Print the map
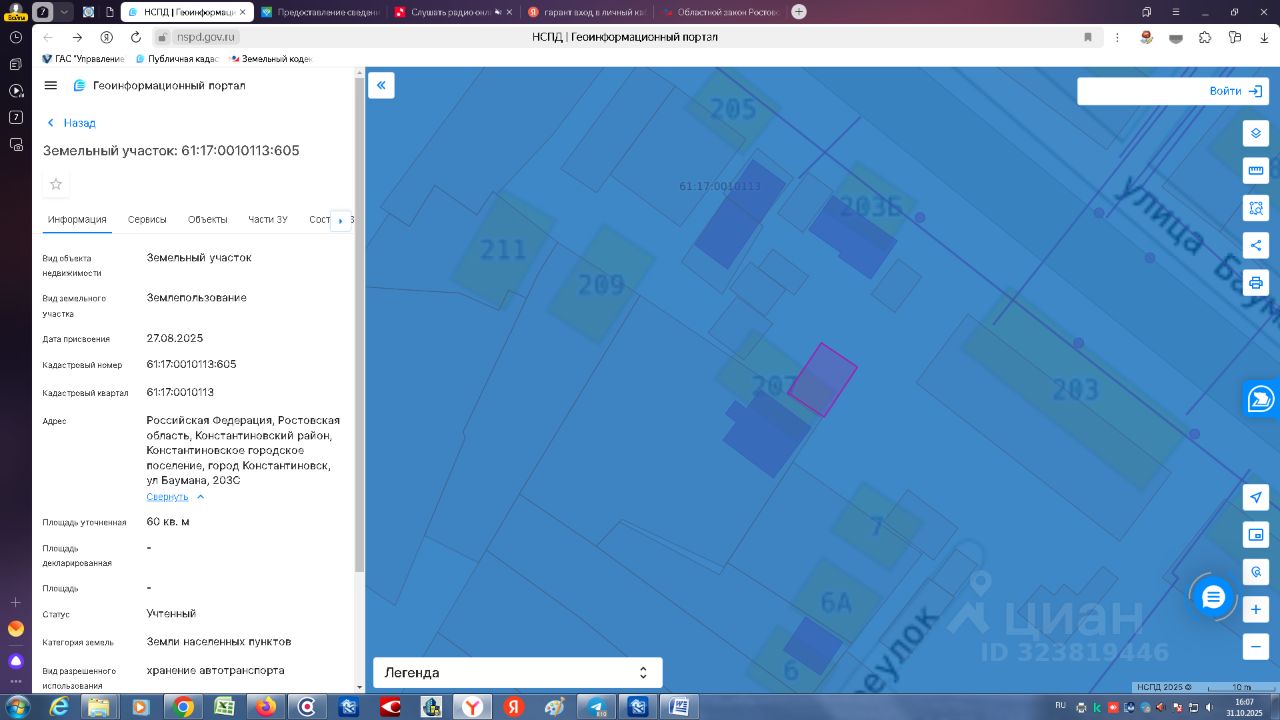 click(1256, 283)
